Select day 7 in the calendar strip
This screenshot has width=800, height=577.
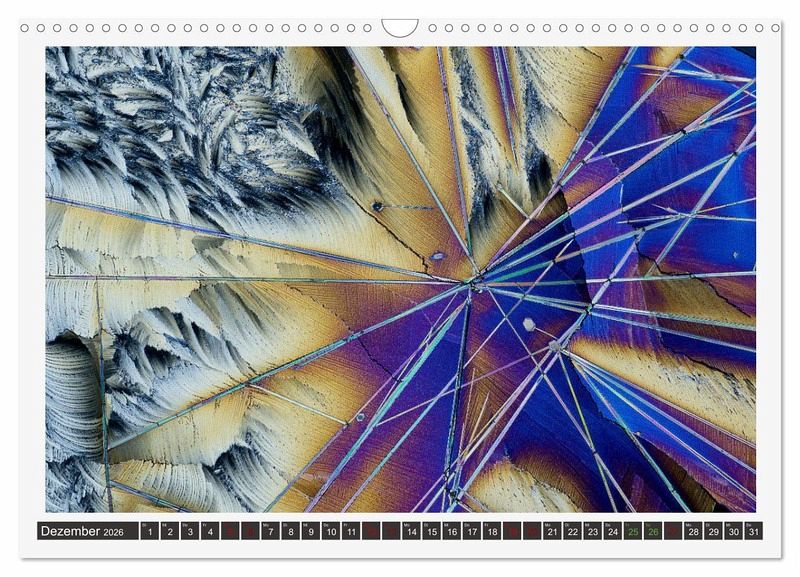click(x=270, y=532)
